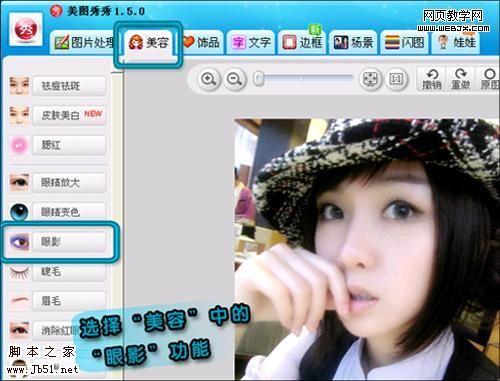This screenshot has width=500, height=381.
Task: Choose the 皮肤美白 button
Action: [x=70, y=115]
